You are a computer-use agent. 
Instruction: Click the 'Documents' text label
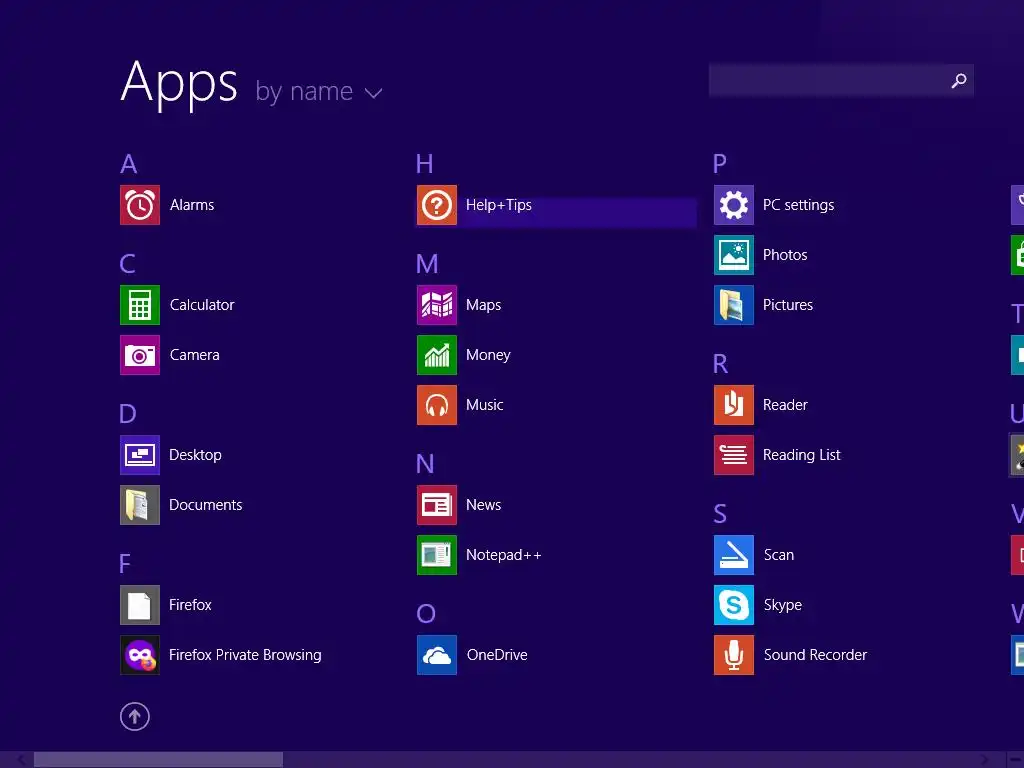coord(206,505)
